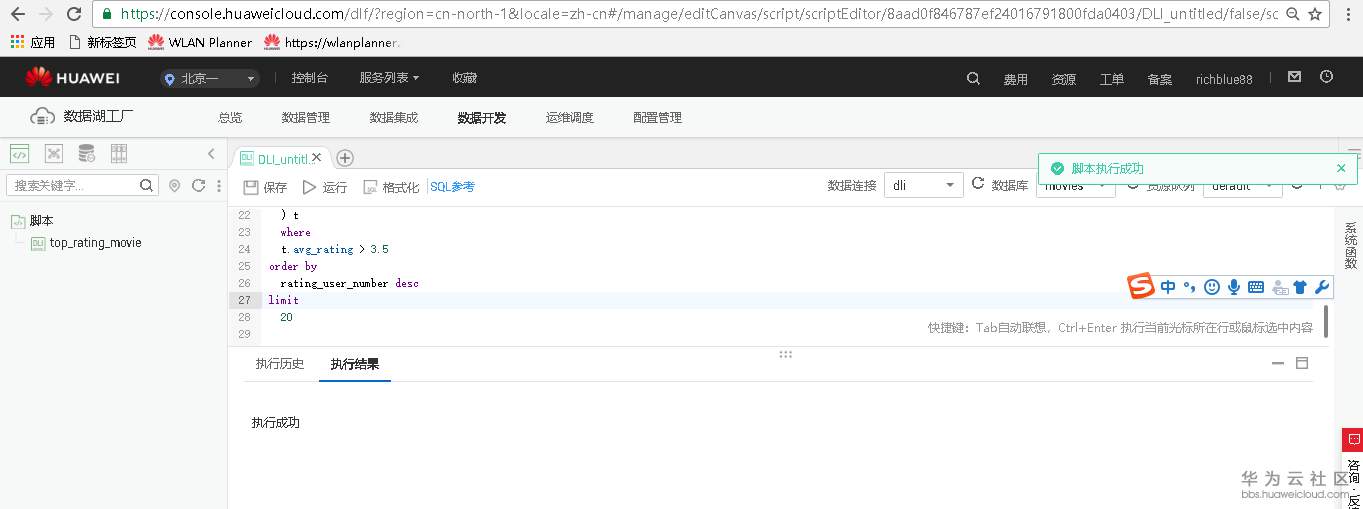Screen dimensions: 1363x509
Task: Click the Sogou input method logo
Action: pos(1141,287)
